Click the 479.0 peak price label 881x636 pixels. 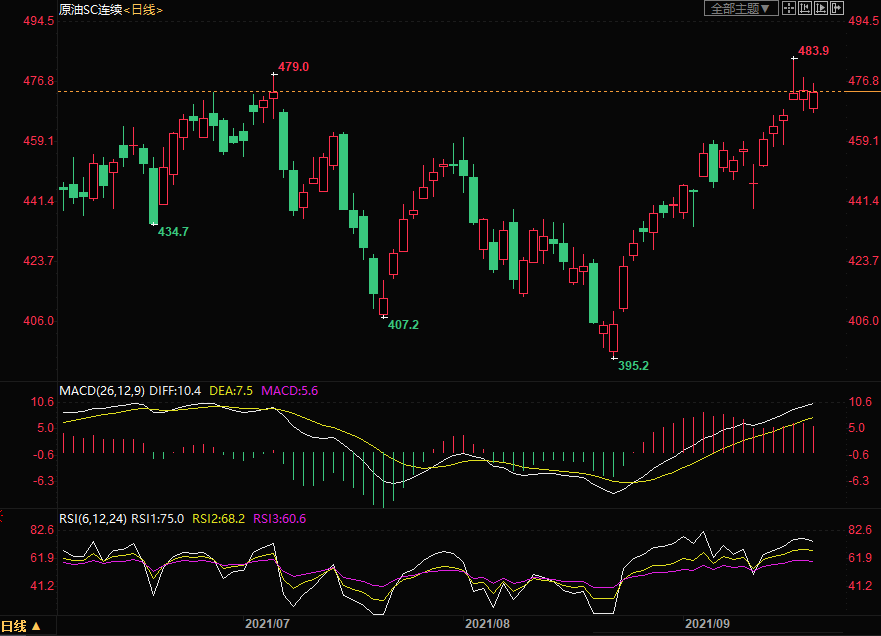[293, 66]
